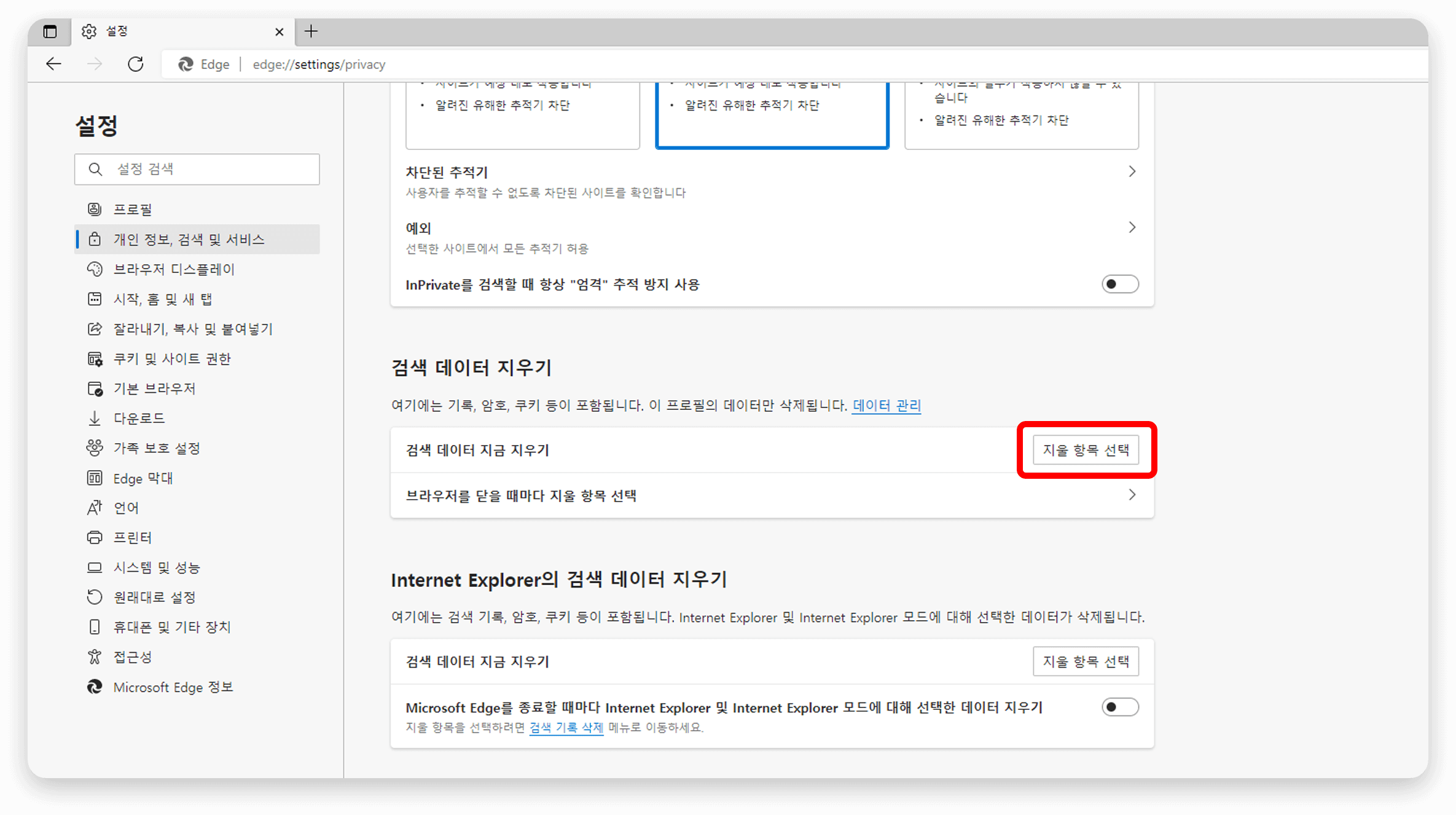This screenshot has width=1456, height=815.
Task: Select the right tracking prevention card
Action: point(1021,115)
